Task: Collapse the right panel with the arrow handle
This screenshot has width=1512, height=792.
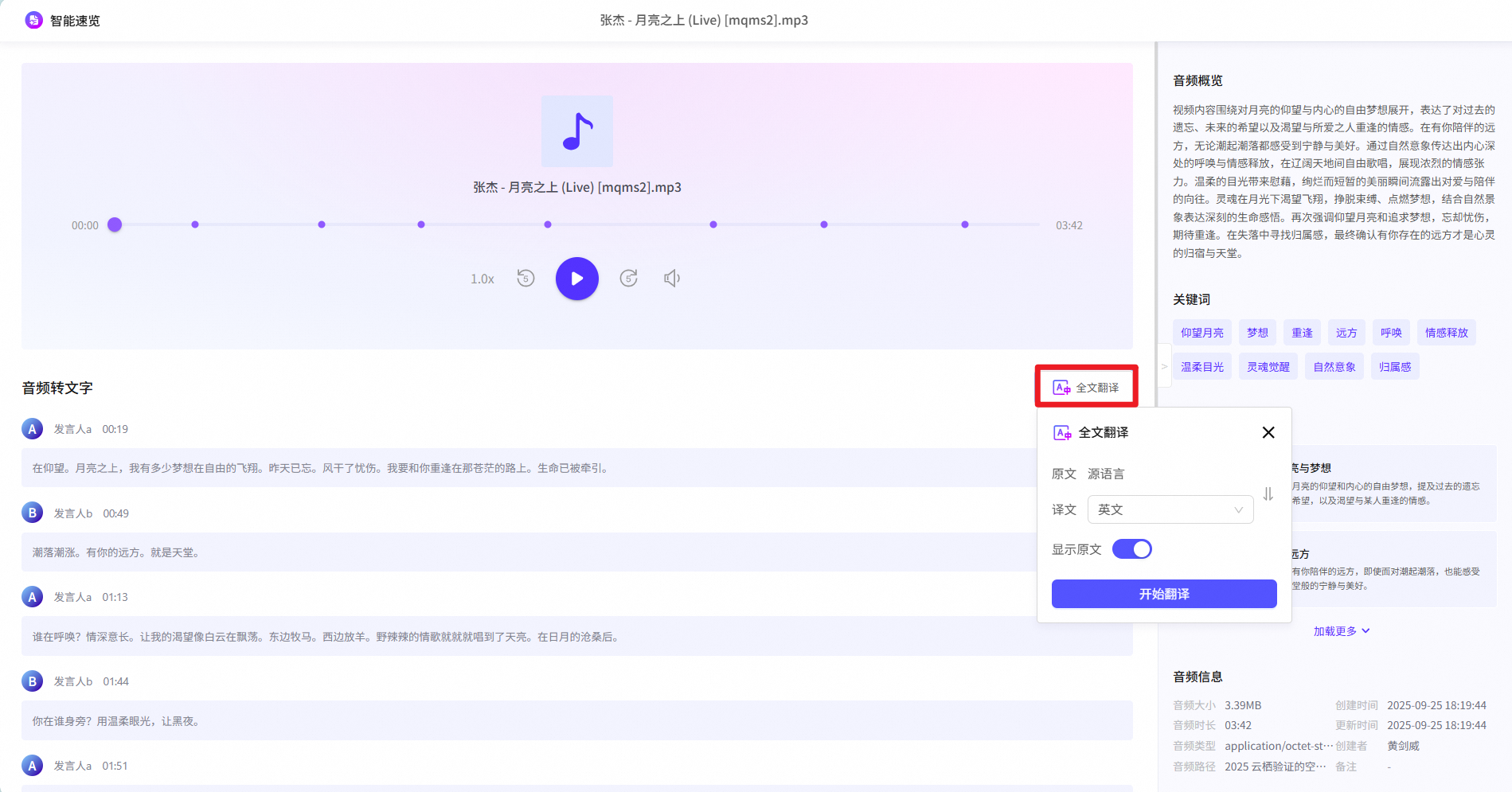Action: 1164,367
